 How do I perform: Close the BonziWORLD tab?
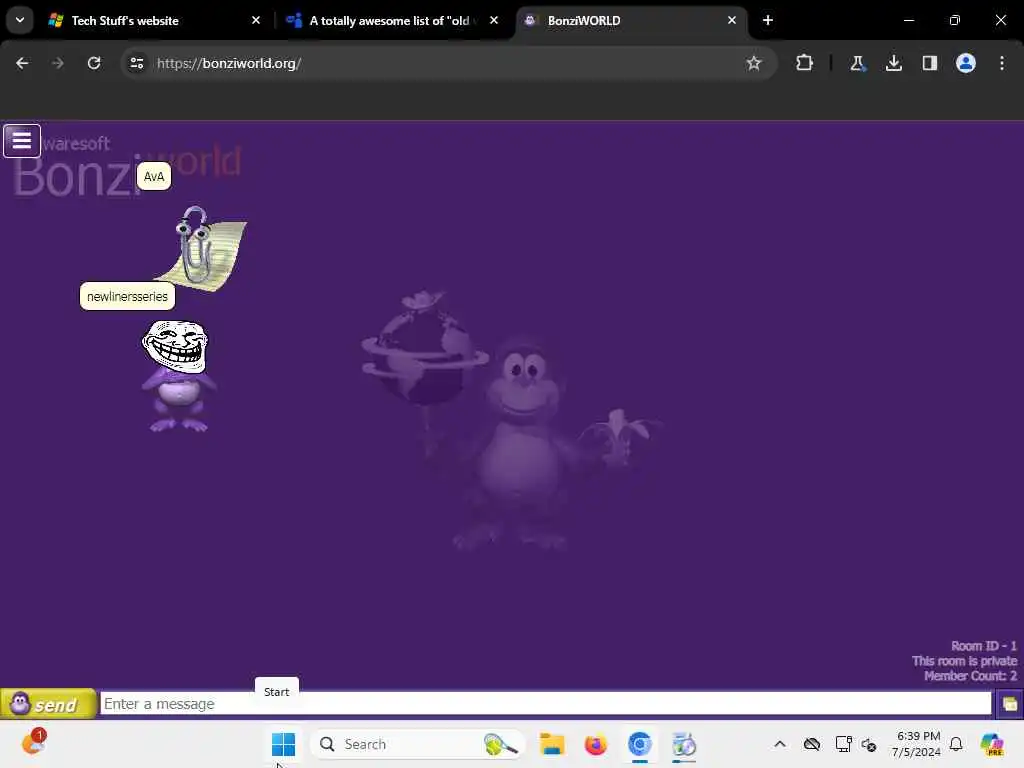pos(731,20)
